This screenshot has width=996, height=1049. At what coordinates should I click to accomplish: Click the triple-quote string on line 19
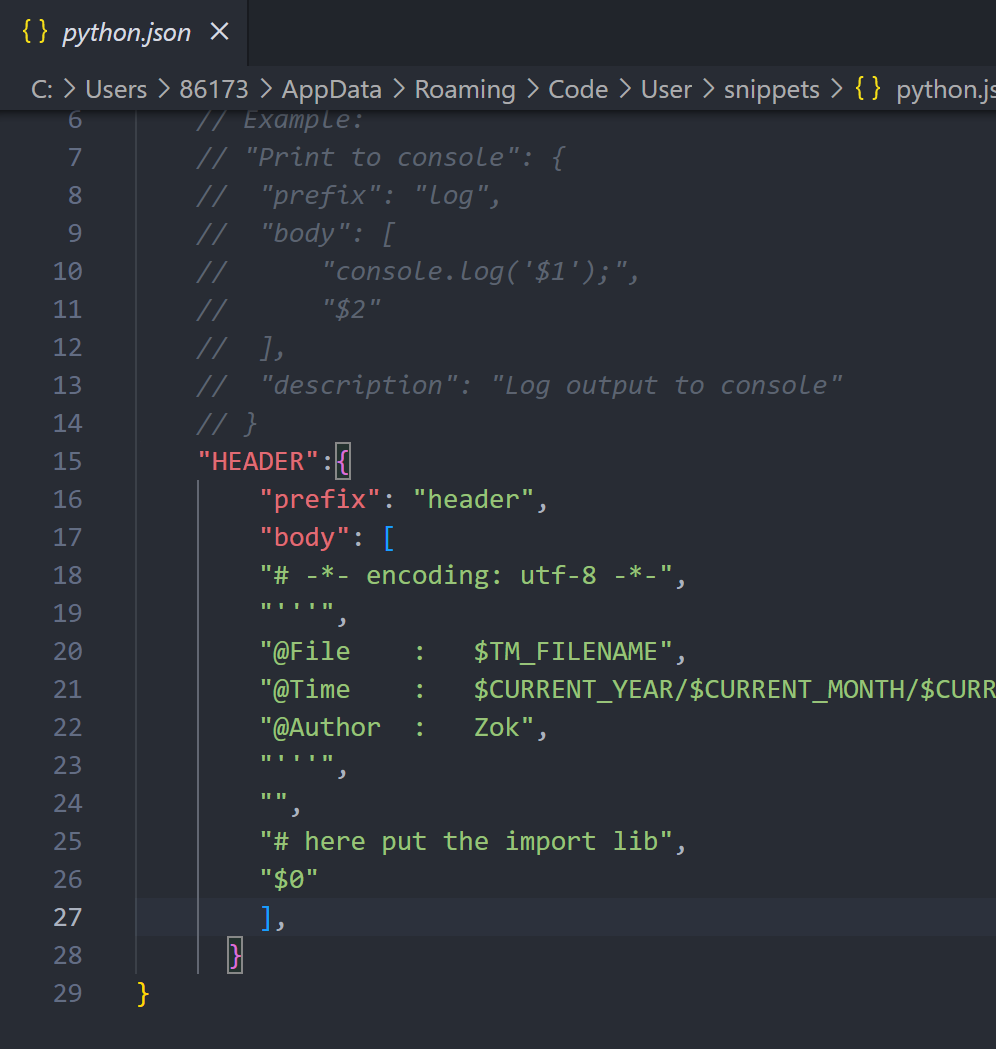296,609
